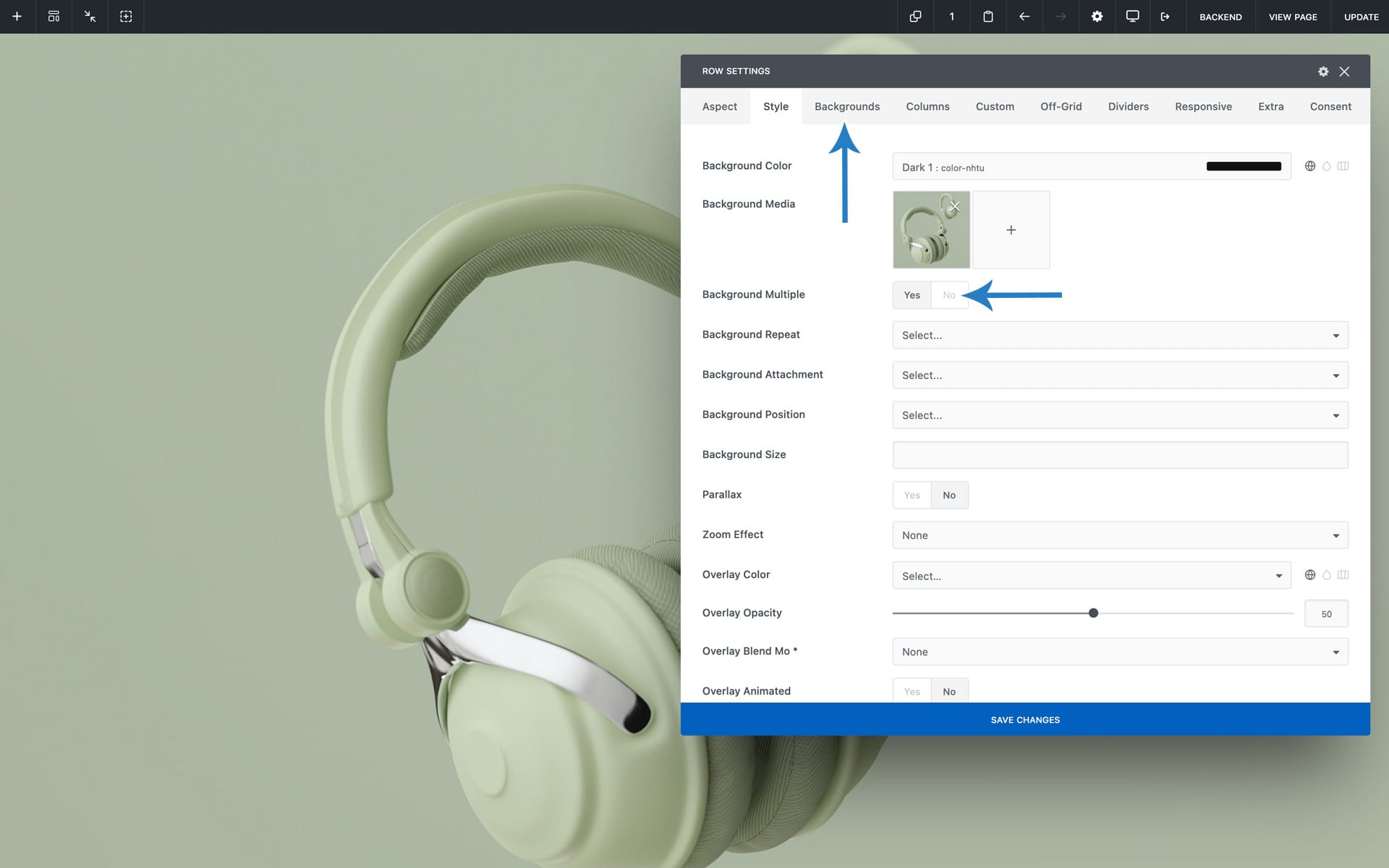The image size is (1389, 868).
Task: Open the Dividers tab
Action: pos(1128,106)
